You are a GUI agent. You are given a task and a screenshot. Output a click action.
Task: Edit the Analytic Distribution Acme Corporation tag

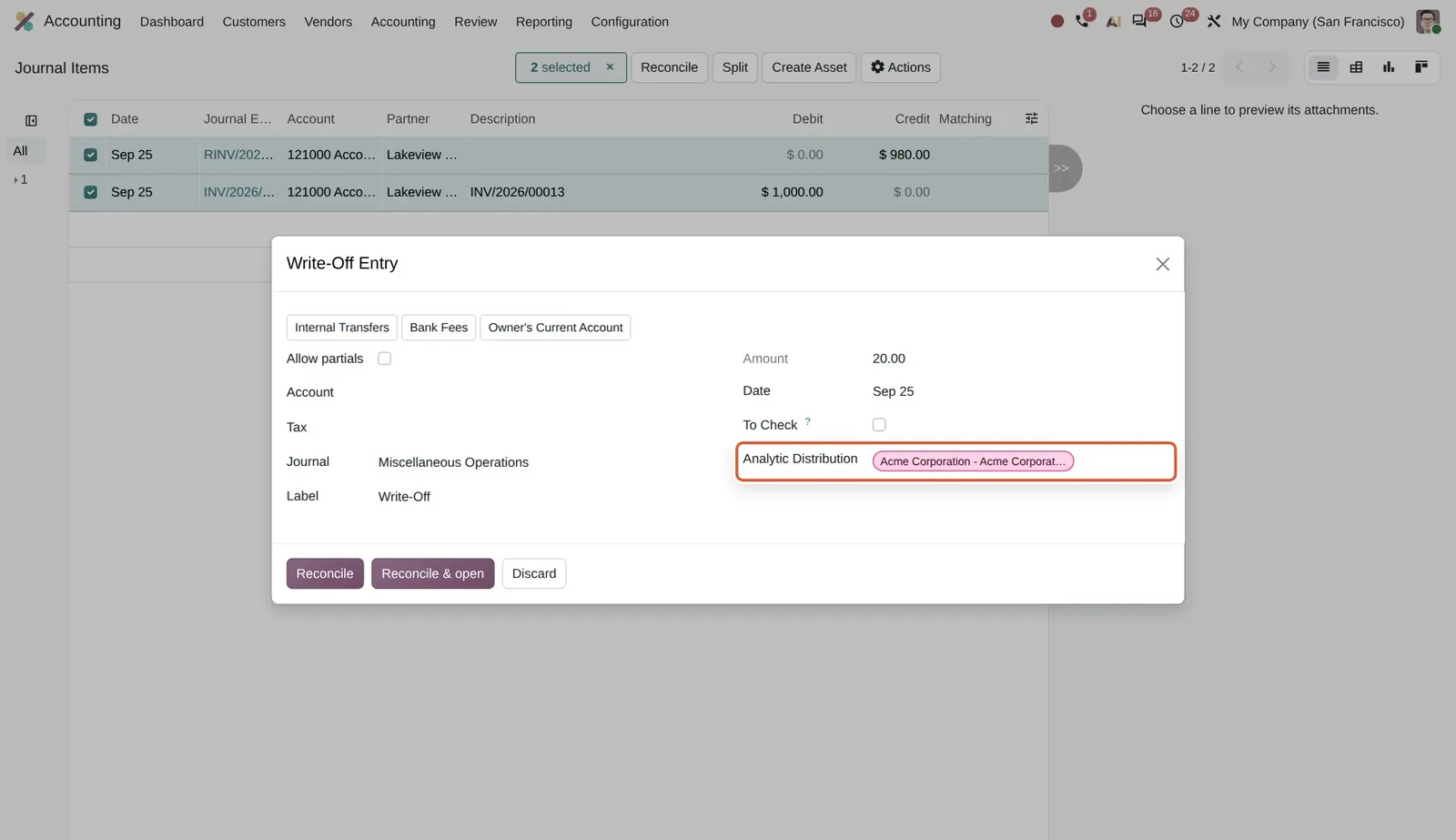(x=973, y=461)
